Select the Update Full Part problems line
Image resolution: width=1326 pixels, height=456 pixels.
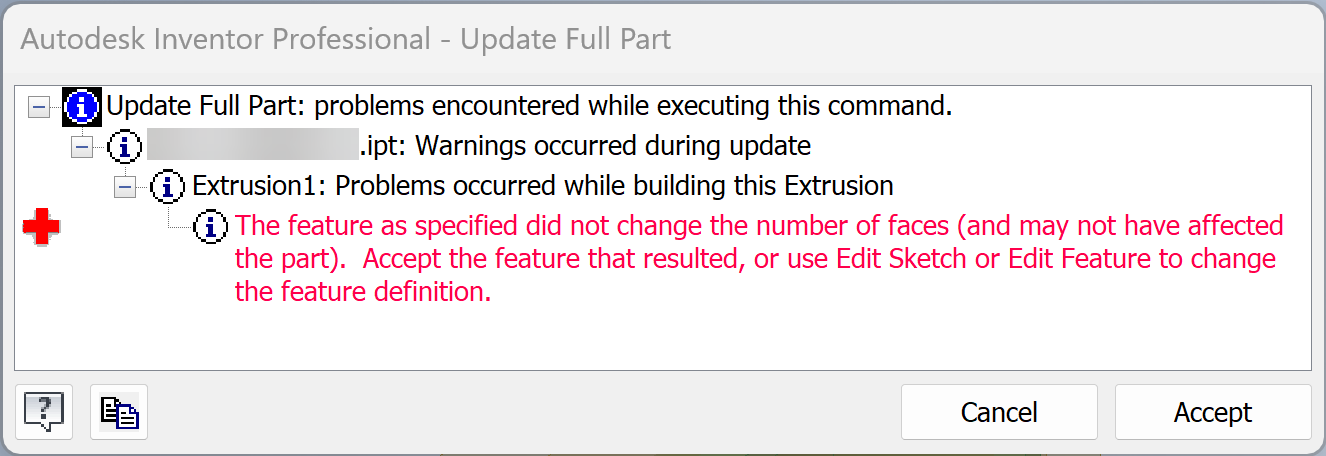tap(529, 105)
